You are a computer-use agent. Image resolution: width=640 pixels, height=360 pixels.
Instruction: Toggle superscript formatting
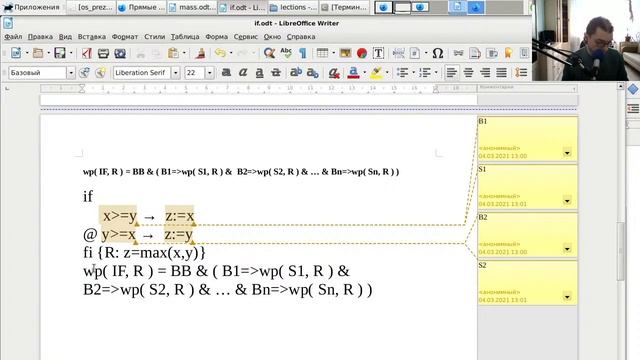(296, 73)
